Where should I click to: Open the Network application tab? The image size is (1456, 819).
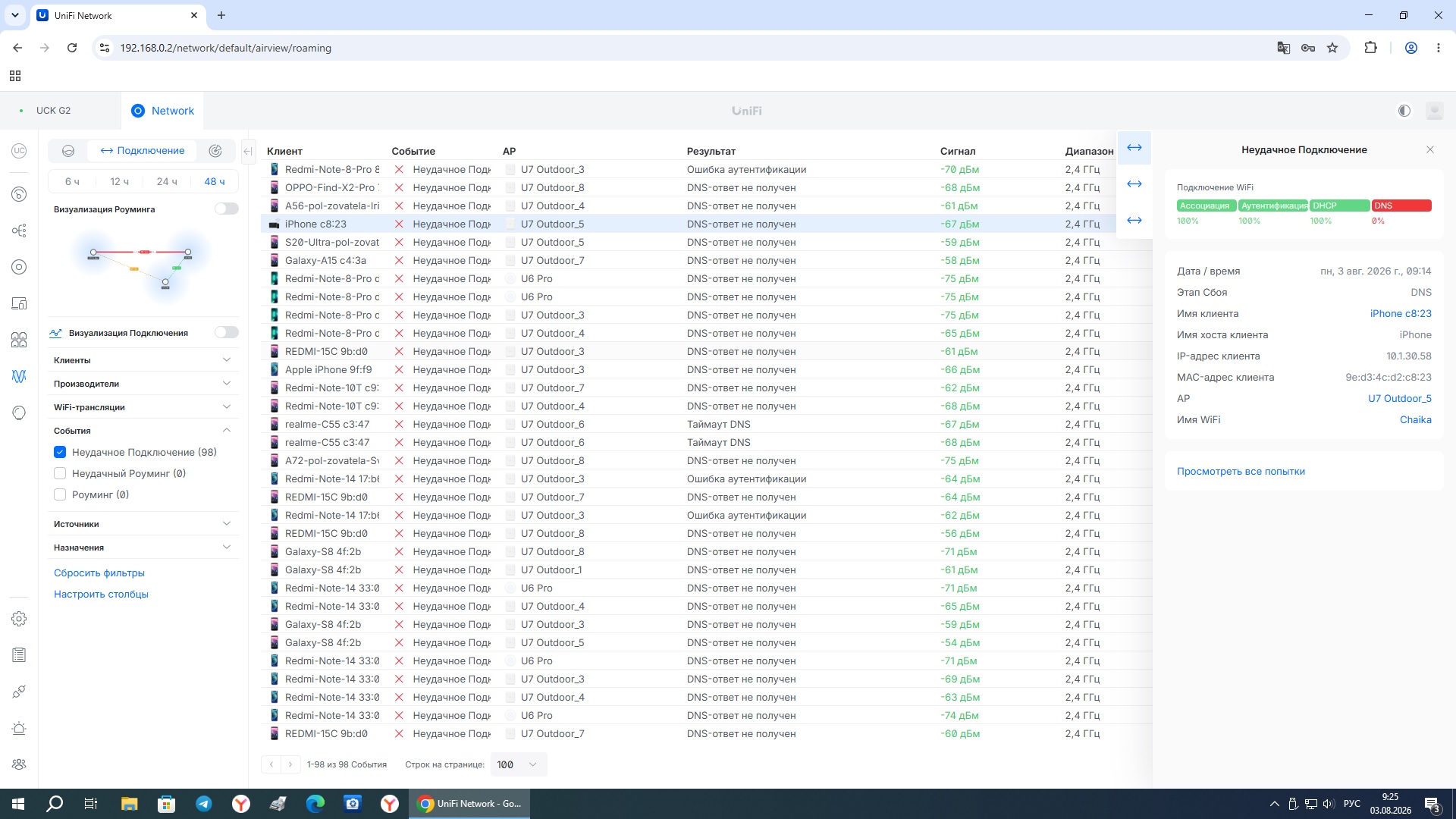click(162, 111)
